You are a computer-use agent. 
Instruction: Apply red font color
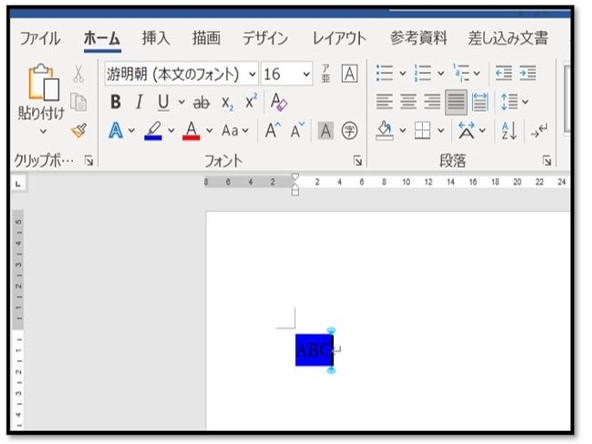pos(191,131)
